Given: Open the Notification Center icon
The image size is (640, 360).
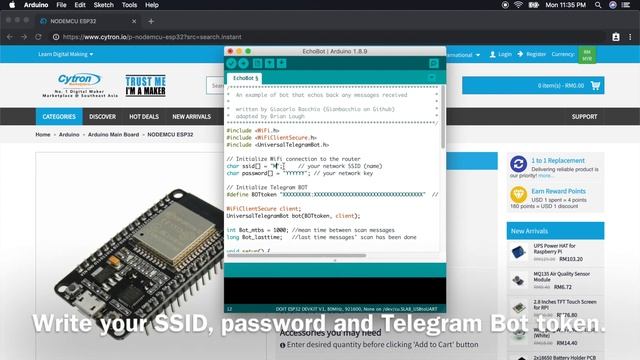Looking at the screenshot, I should point(626,5).
